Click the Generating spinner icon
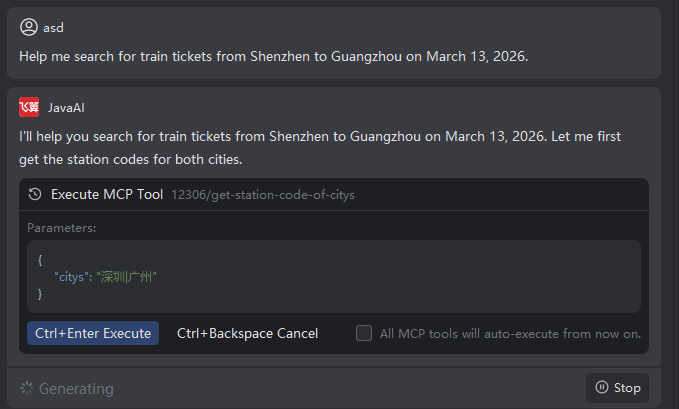Image resolution: width=679 pixels, height=409 pixels. [27, 388]
